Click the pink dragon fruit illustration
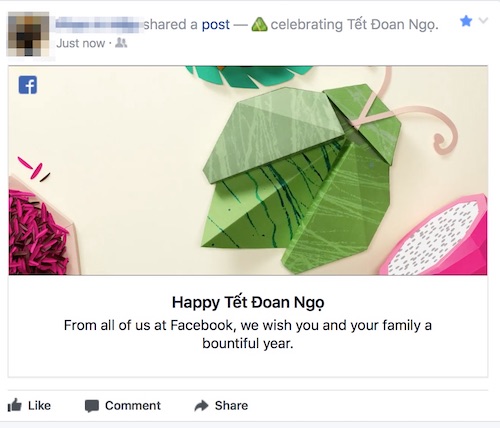 point(436,236)
